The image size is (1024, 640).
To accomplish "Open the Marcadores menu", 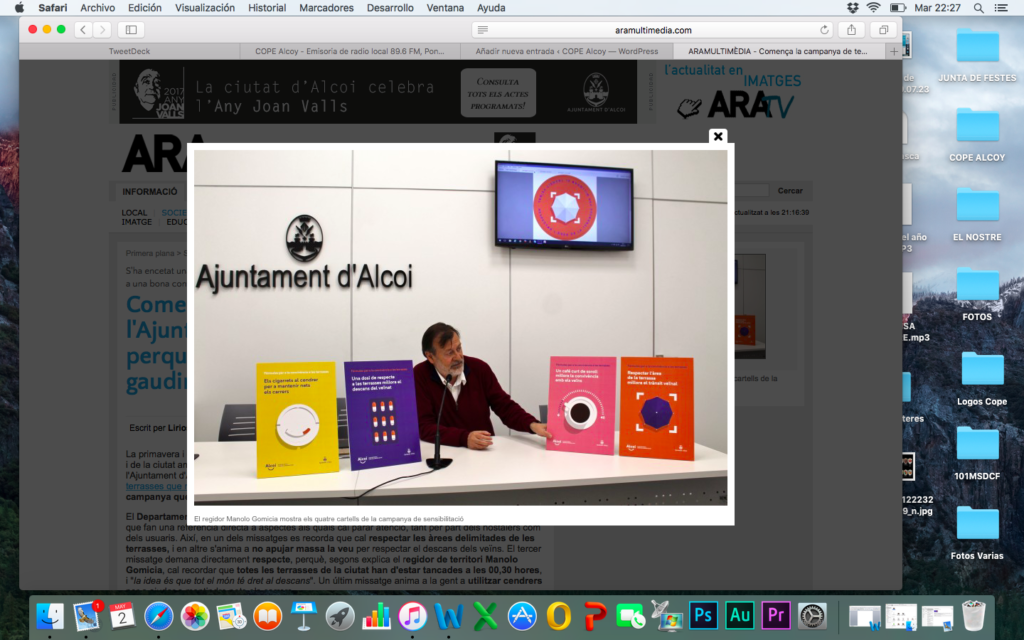I will (x=326, y=8).
